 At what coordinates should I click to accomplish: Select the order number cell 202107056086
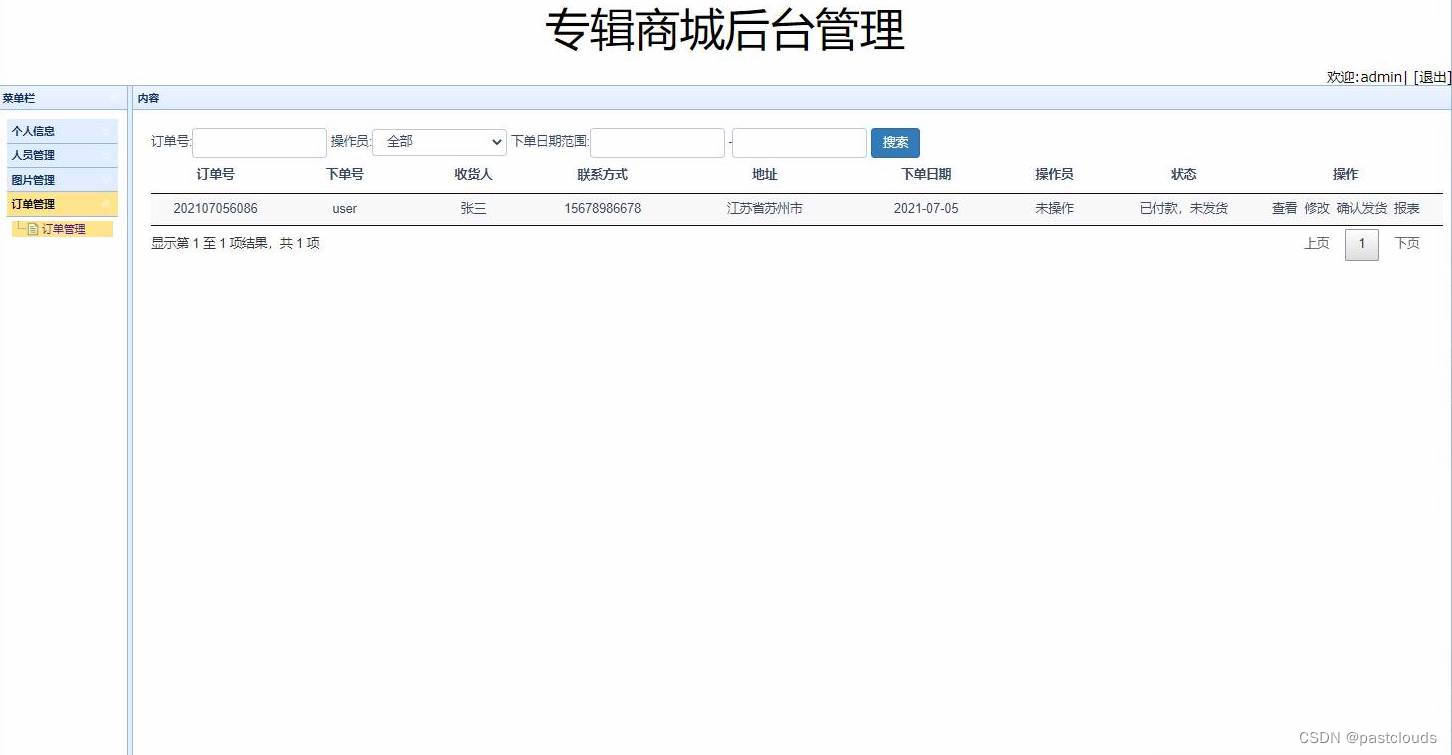coord(215,209)
